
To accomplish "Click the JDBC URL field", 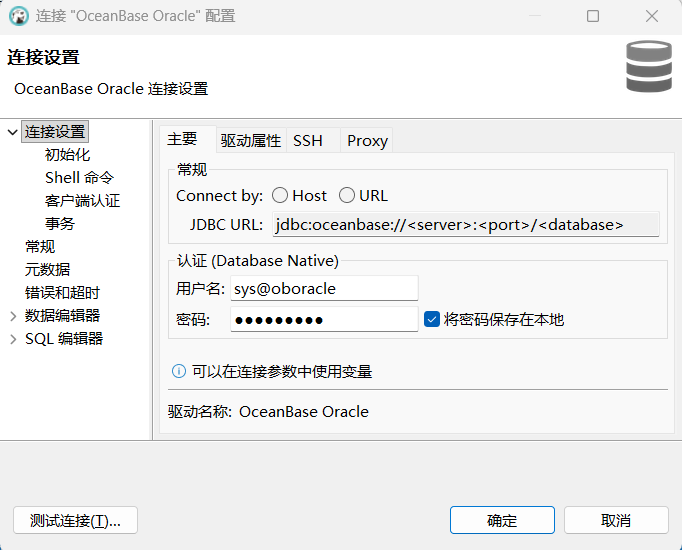I will (466, 224).
